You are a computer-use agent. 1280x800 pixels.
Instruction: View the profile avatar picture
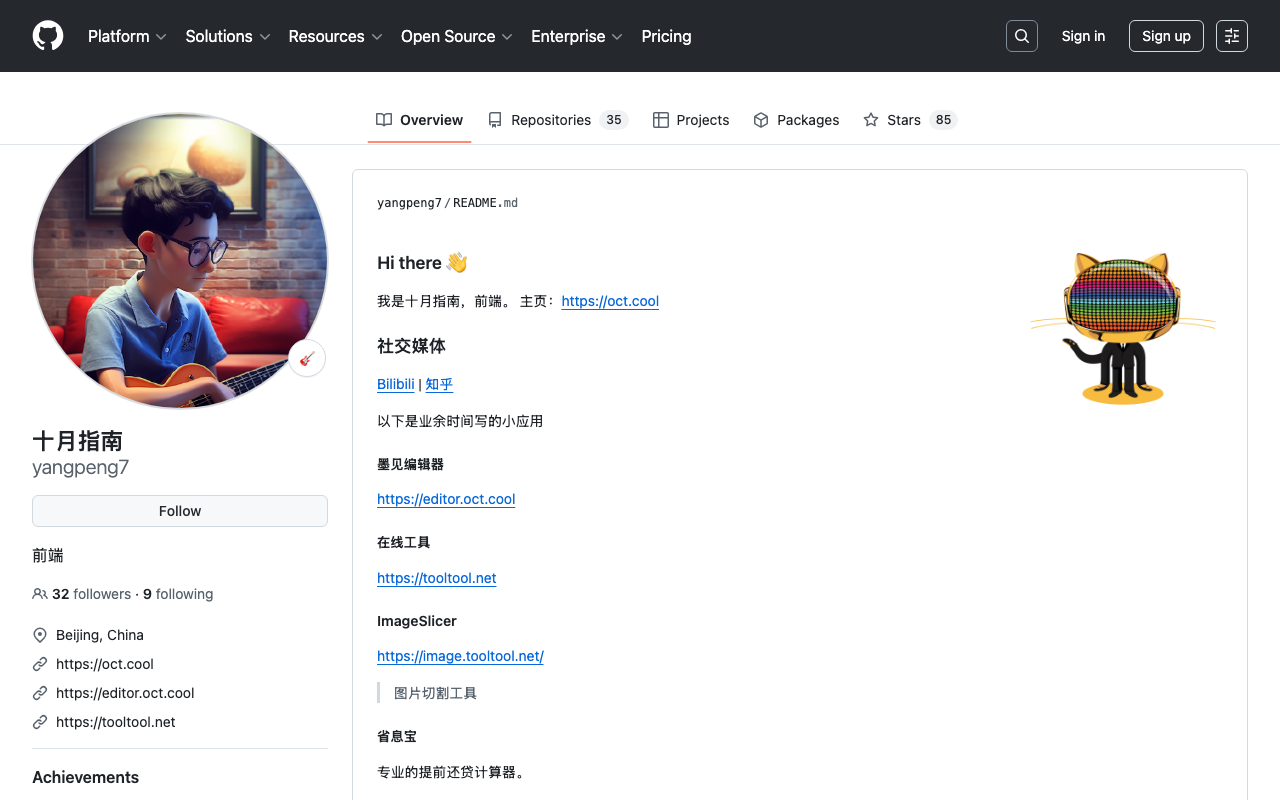[x=180, y=260]
